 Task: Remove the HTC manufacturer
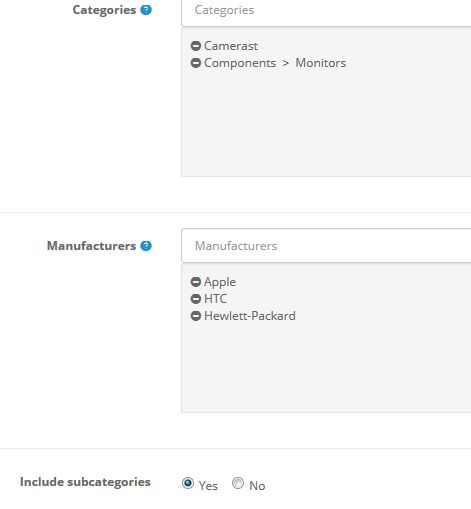(196, 299)
